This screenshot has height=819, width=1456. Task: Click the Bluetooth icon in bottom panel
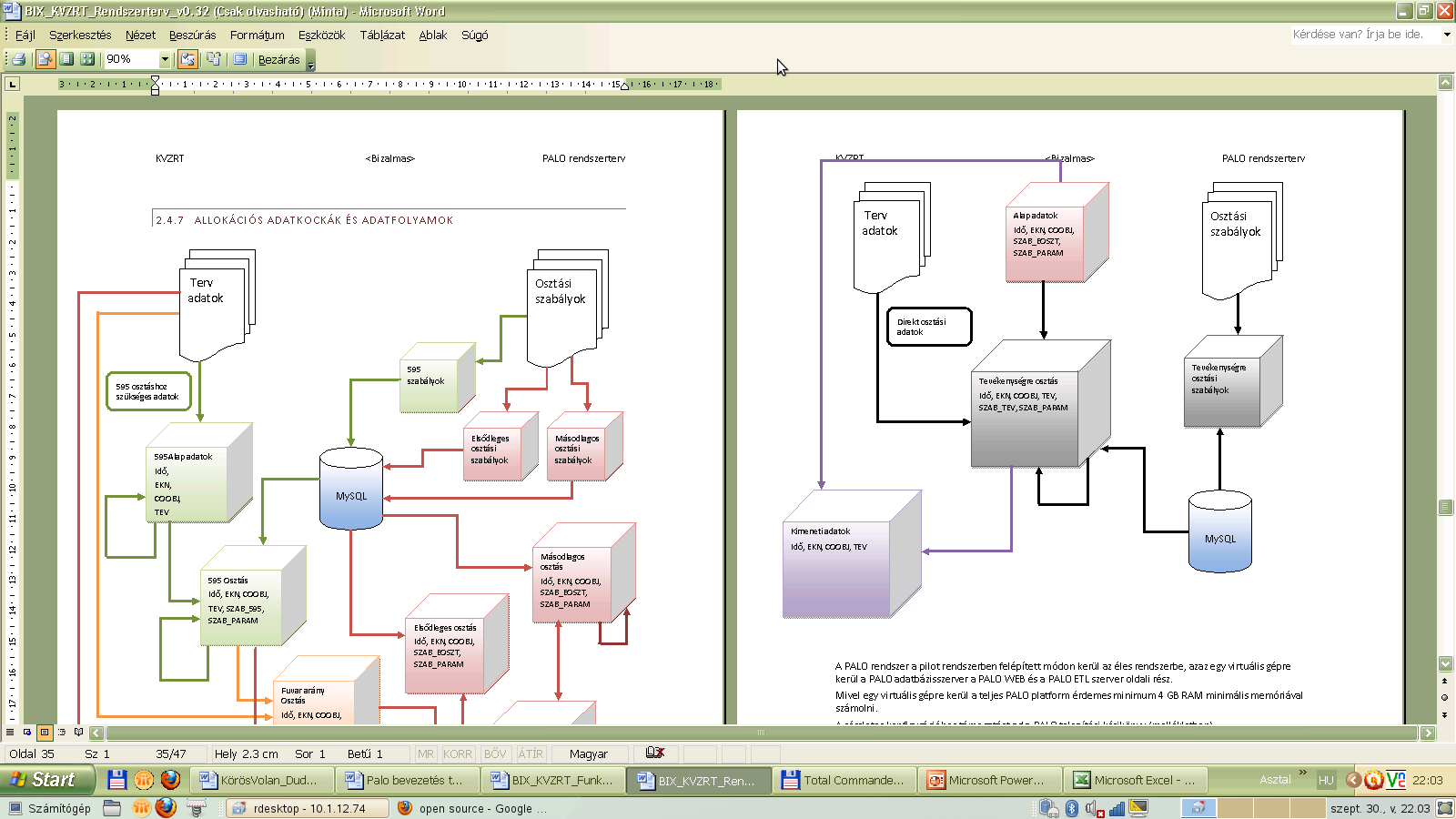point(1072,808)
